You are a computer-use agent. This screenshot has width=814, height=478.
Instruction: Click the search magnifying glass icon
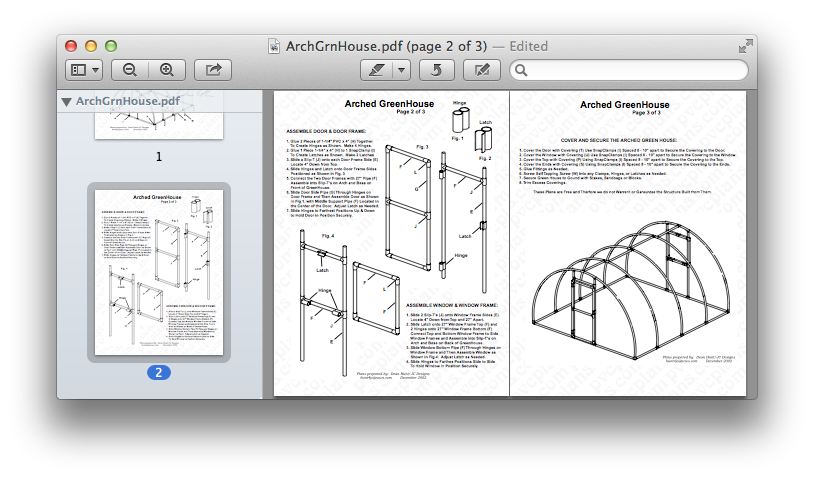[x=521, y=70]
